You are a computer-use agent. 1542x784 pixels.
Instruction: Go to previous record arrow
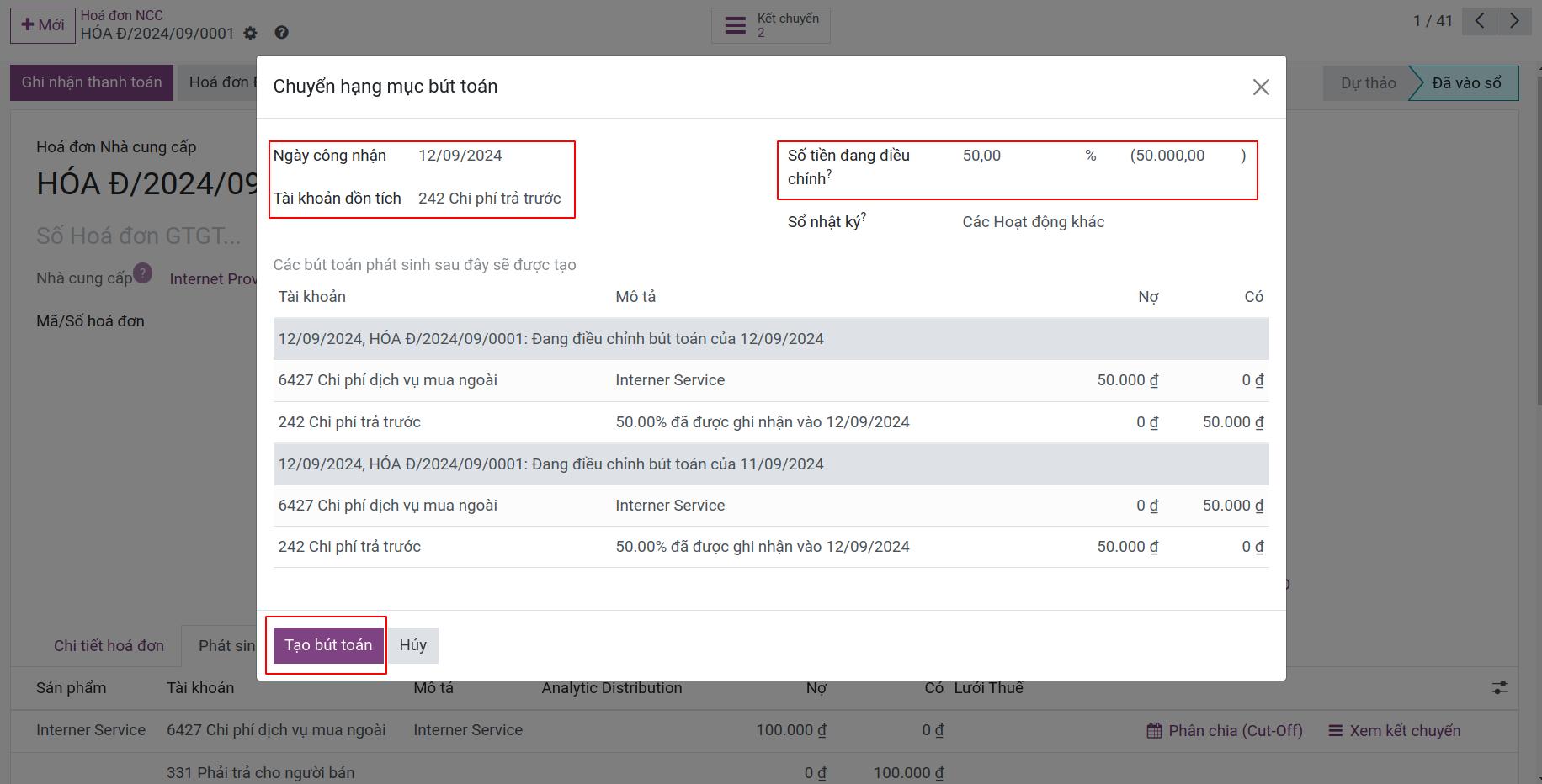click(x=1479, y=21)
